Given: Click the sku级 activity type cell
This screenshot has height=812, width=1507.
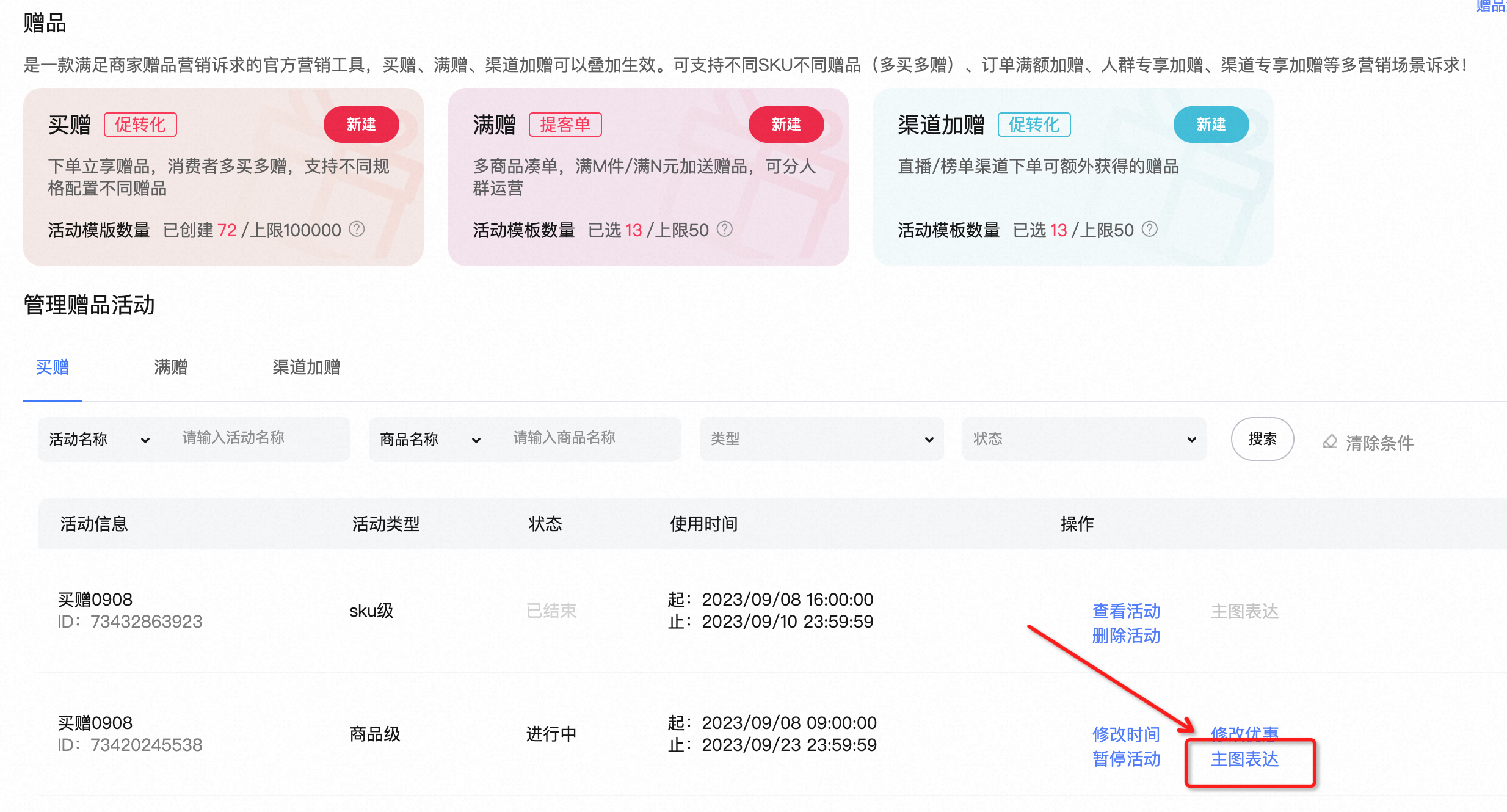Looking at the screenshot, I should [x=371, y=611].
